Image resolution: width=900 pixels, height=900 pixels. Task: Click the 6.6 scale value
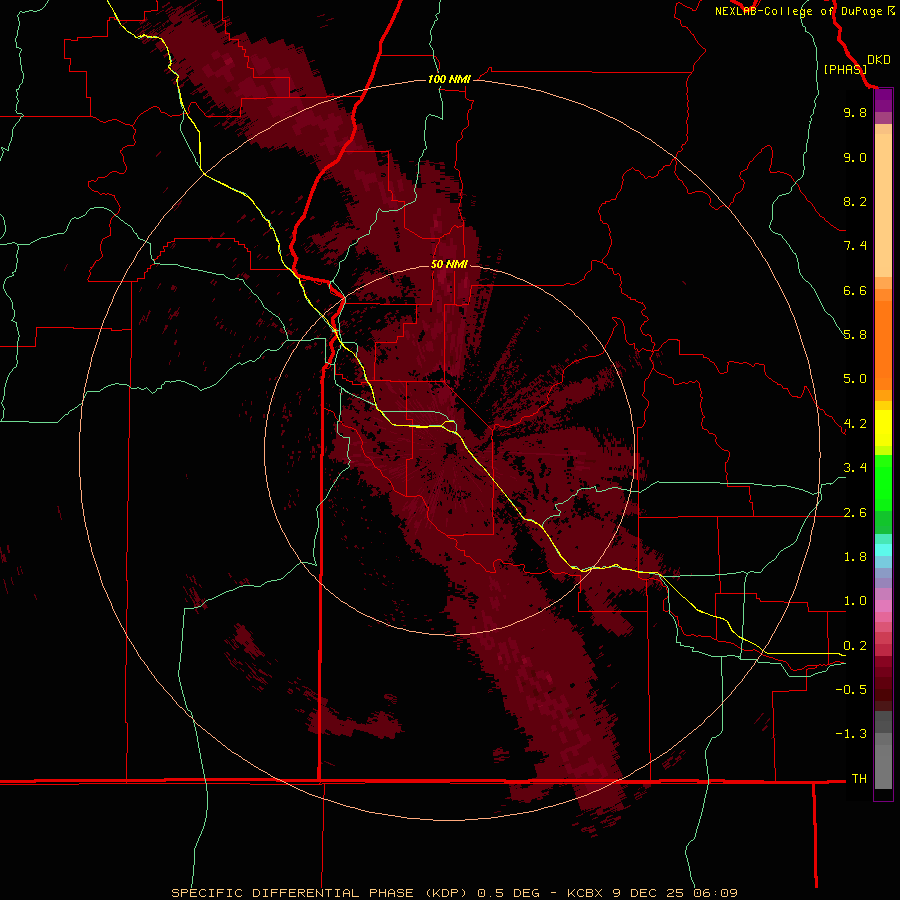point(855,290)
